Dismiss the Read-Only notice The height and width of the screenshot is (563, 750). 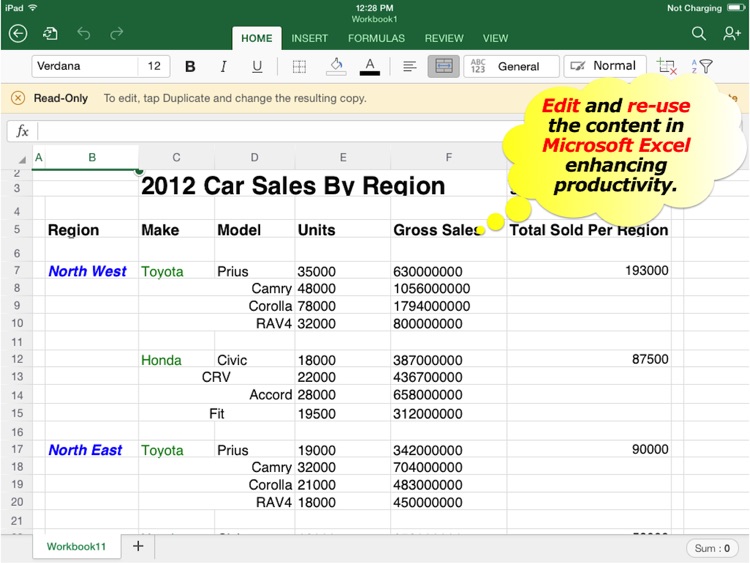click(18, 99)
